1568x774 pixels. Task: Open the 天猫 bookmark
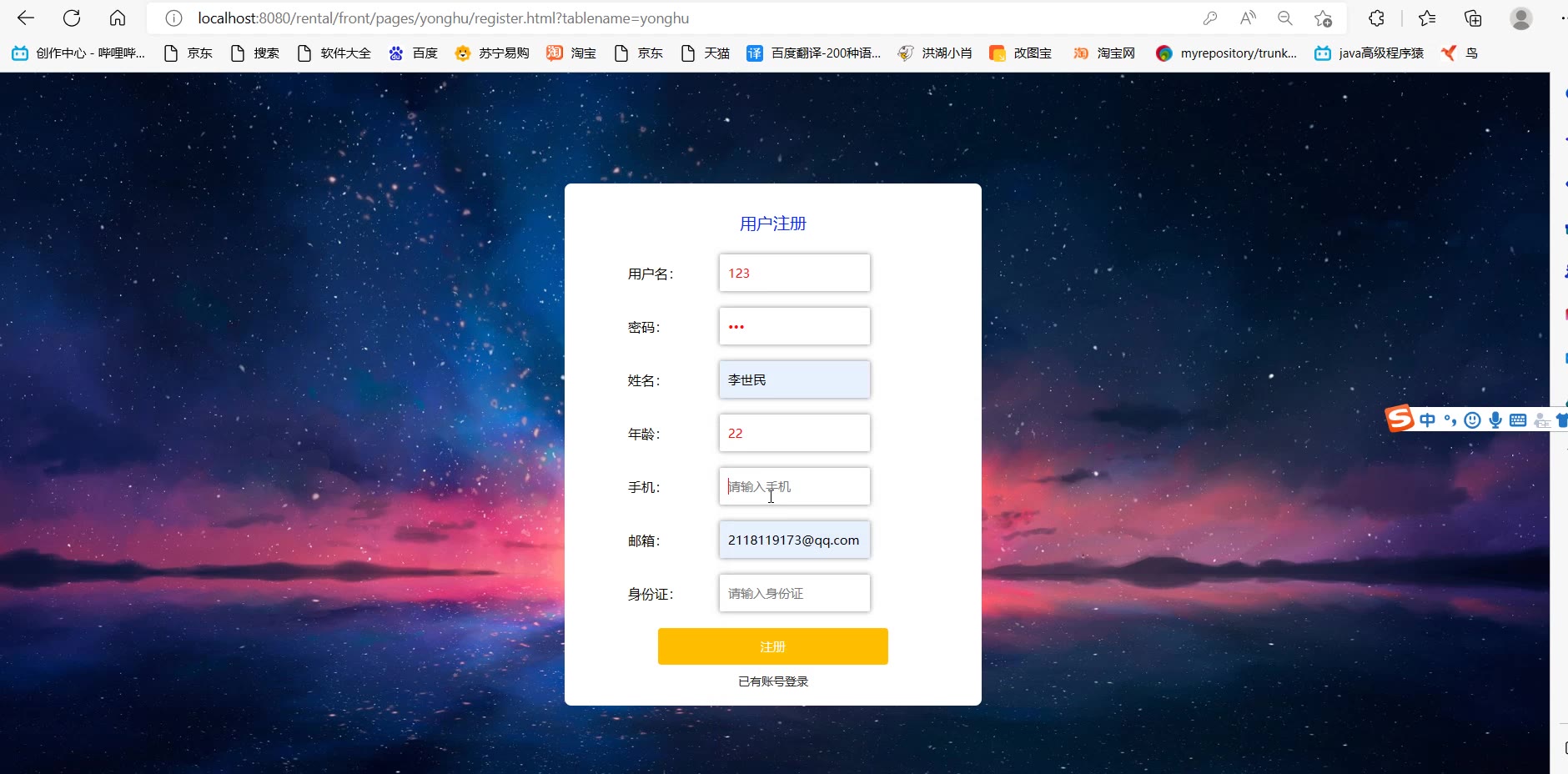pos(705,53)
